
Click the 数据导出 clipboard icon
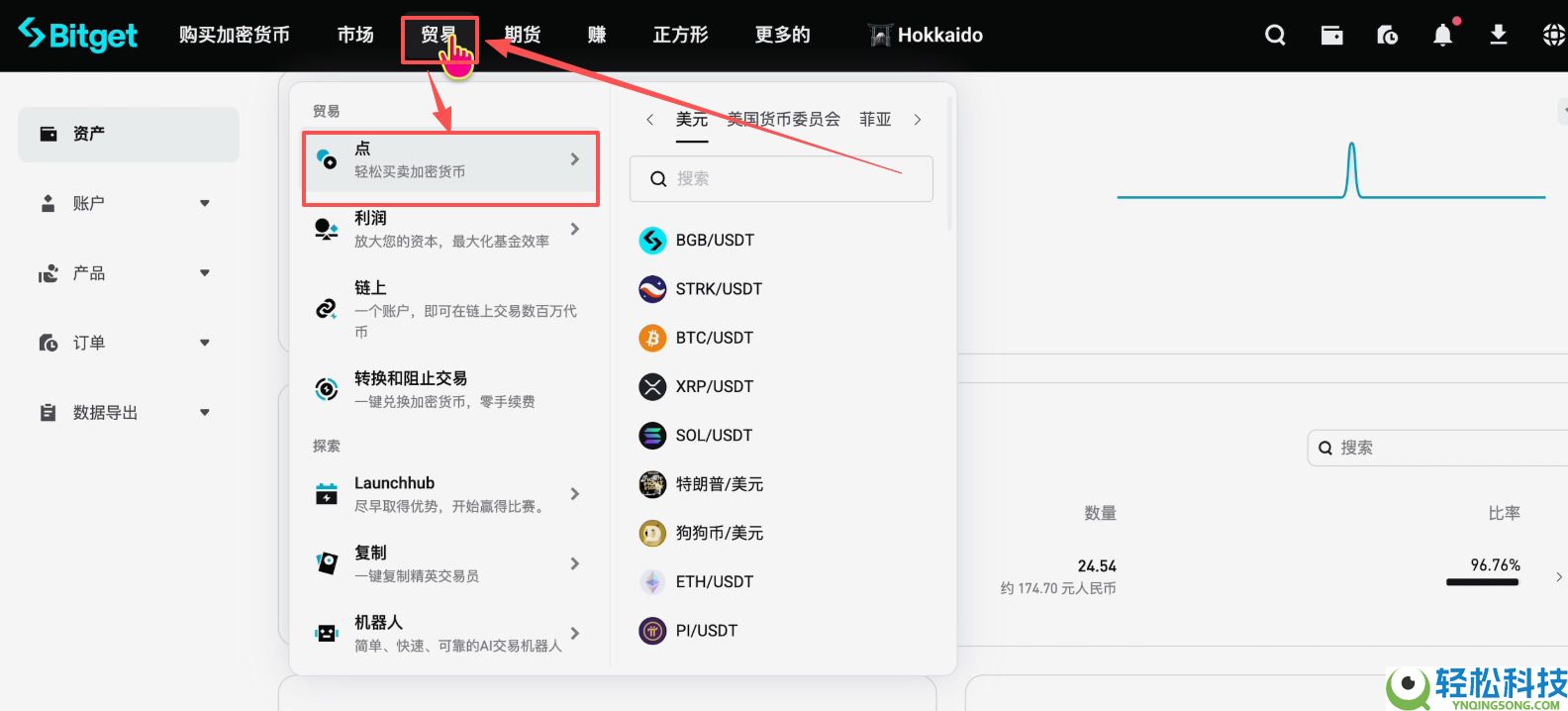pos(48,412)
